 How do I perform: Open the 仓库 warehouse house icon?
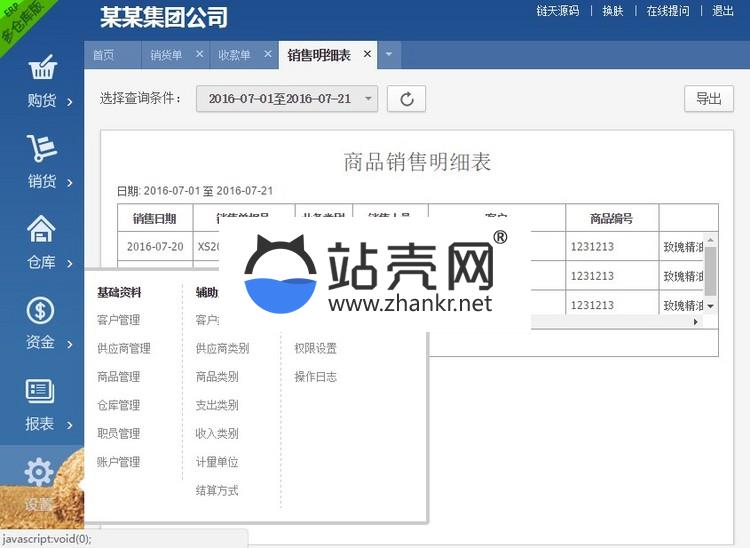pyautogui.click(x=41, y=229)
